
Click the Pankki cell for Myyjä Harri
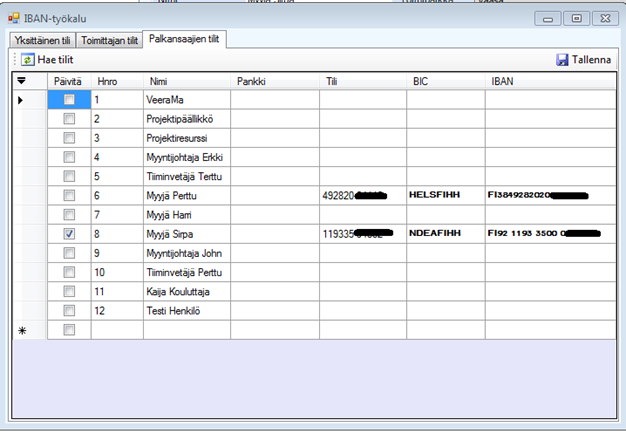(274, 214)
